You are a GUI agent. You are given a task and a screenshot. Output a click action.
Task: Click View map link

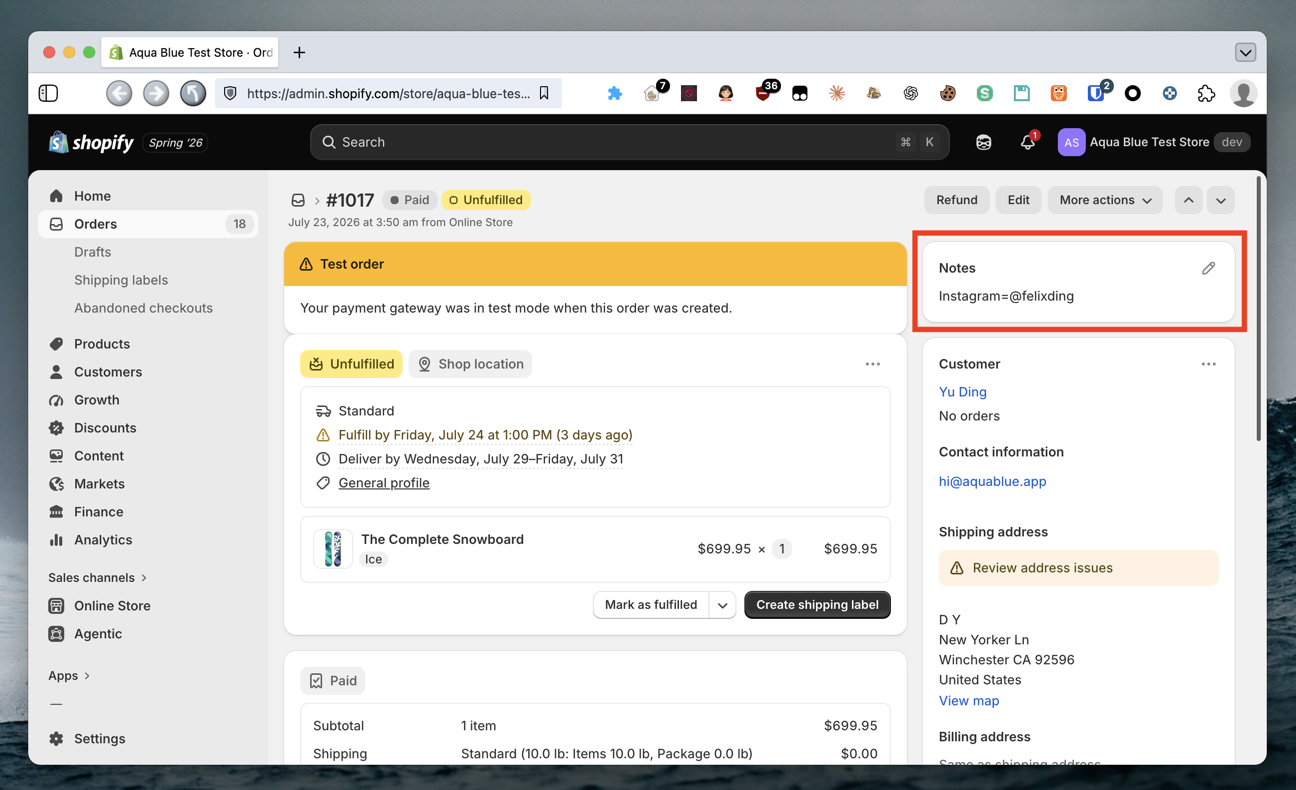tap(969, 701)
